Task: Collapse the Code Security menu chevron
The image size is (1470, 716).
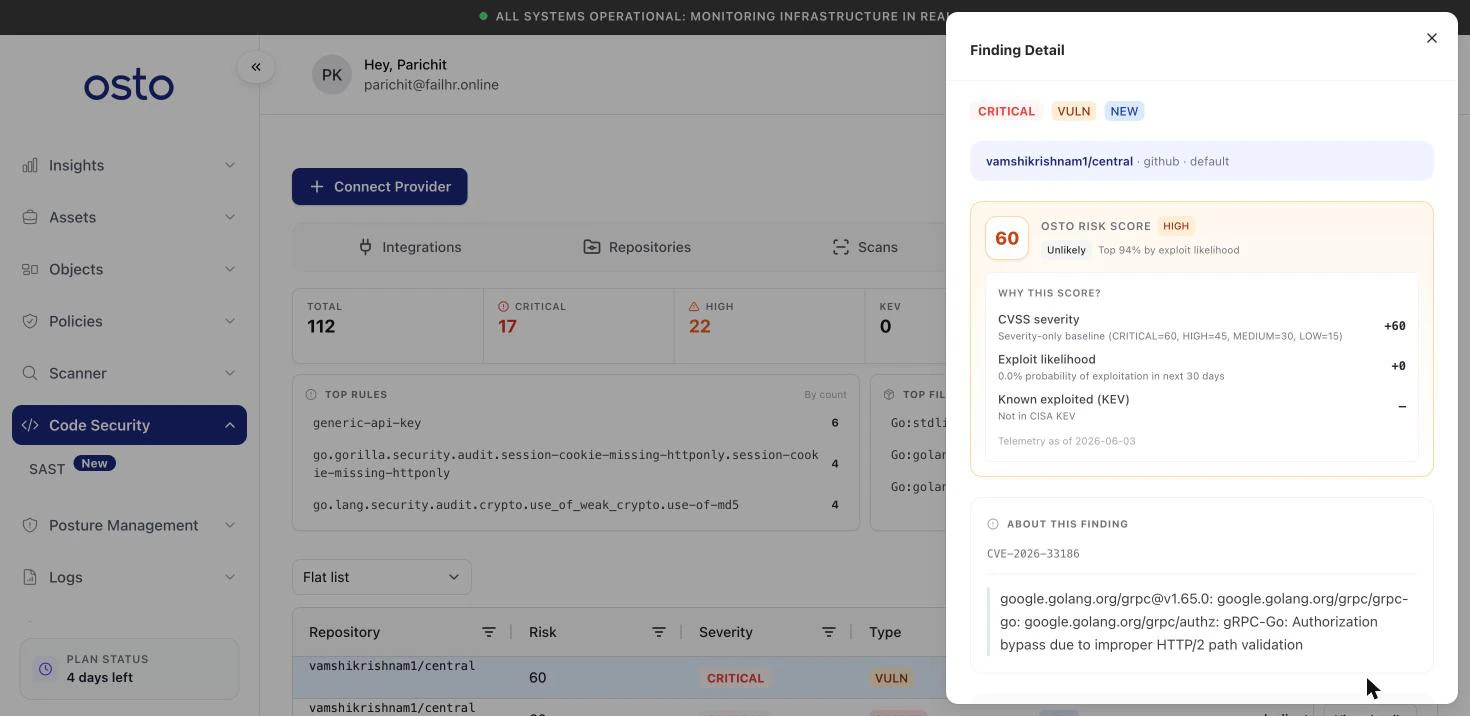Action: pyautogui.click(x=230, y=425)
